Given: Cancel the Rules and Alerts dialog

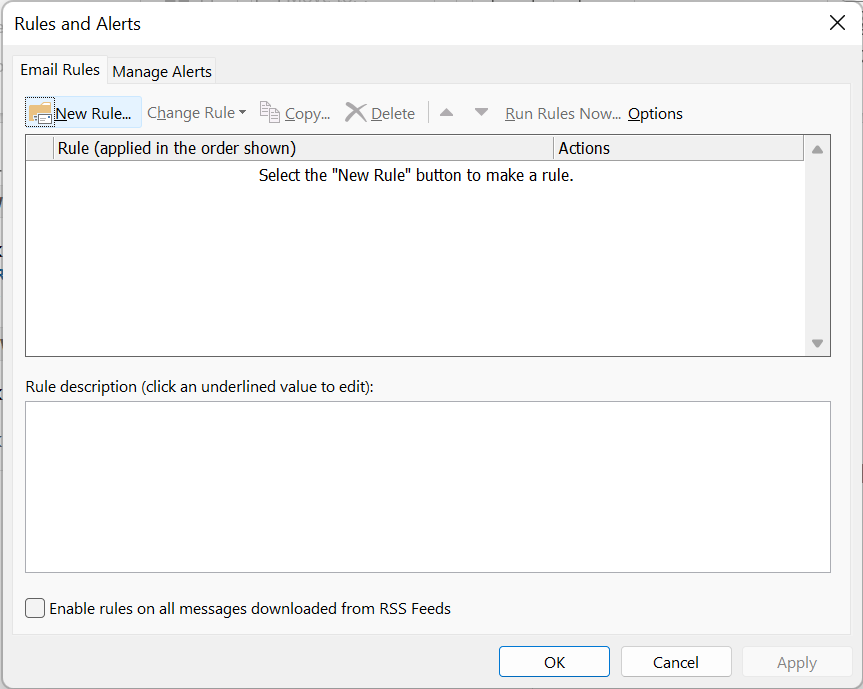Looking at the screenshot, I should (676, 662).
